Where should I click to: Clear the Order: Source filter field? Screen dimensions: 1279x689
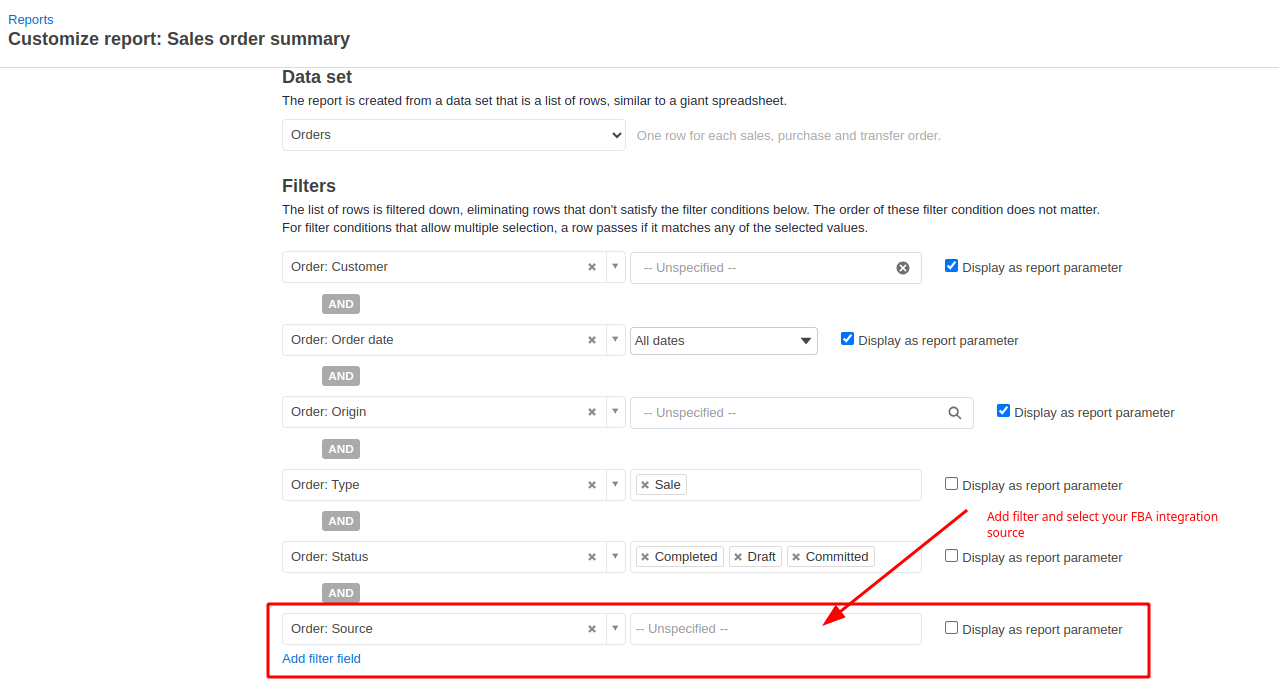592,629
